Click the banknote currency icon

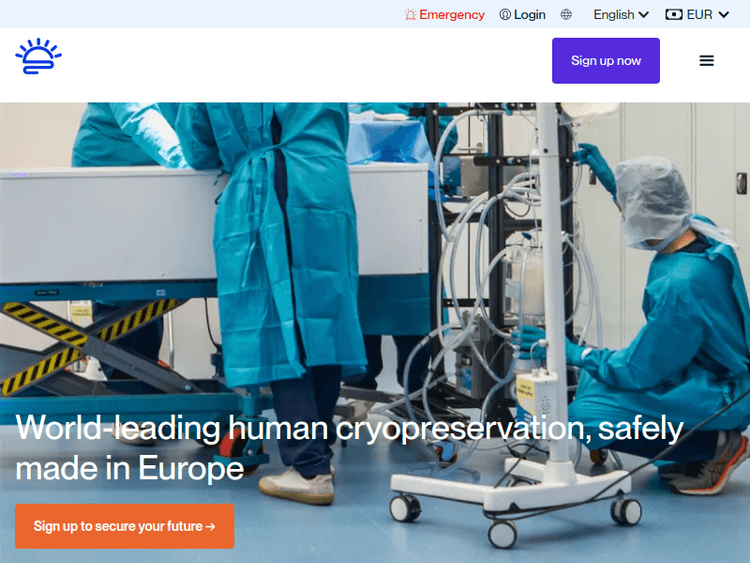[673, 15]
